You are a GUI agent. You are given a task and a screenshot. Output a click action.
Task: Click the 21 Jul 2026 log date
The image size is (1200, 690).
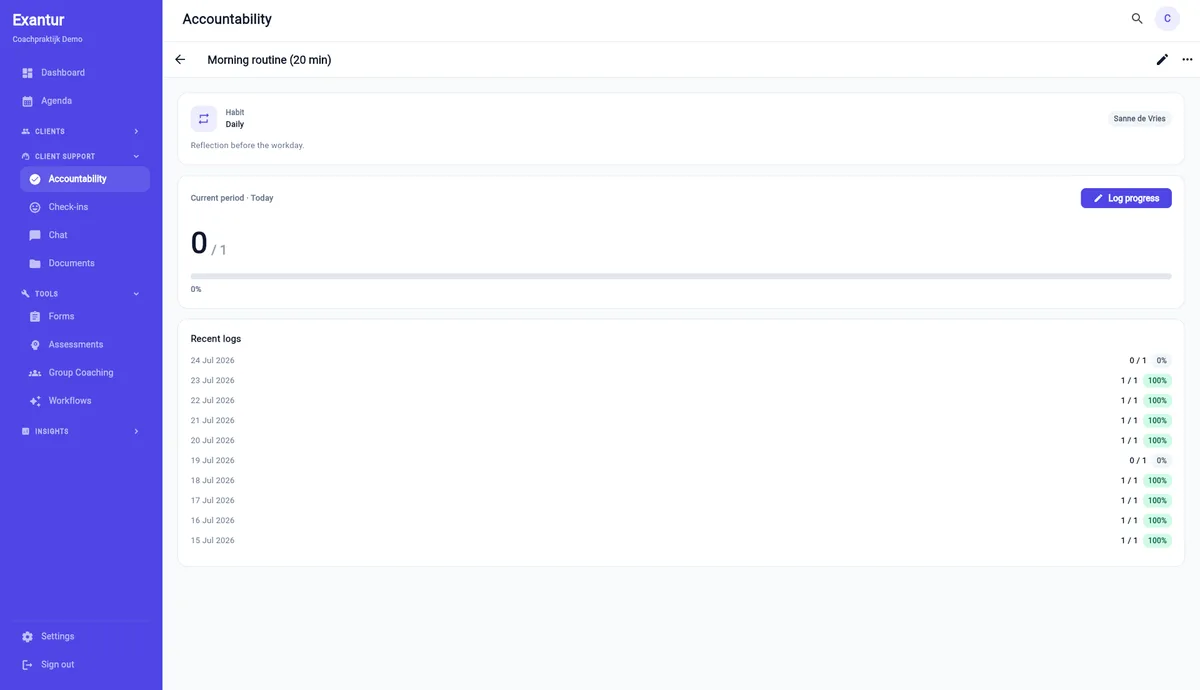tap(213, 420)
